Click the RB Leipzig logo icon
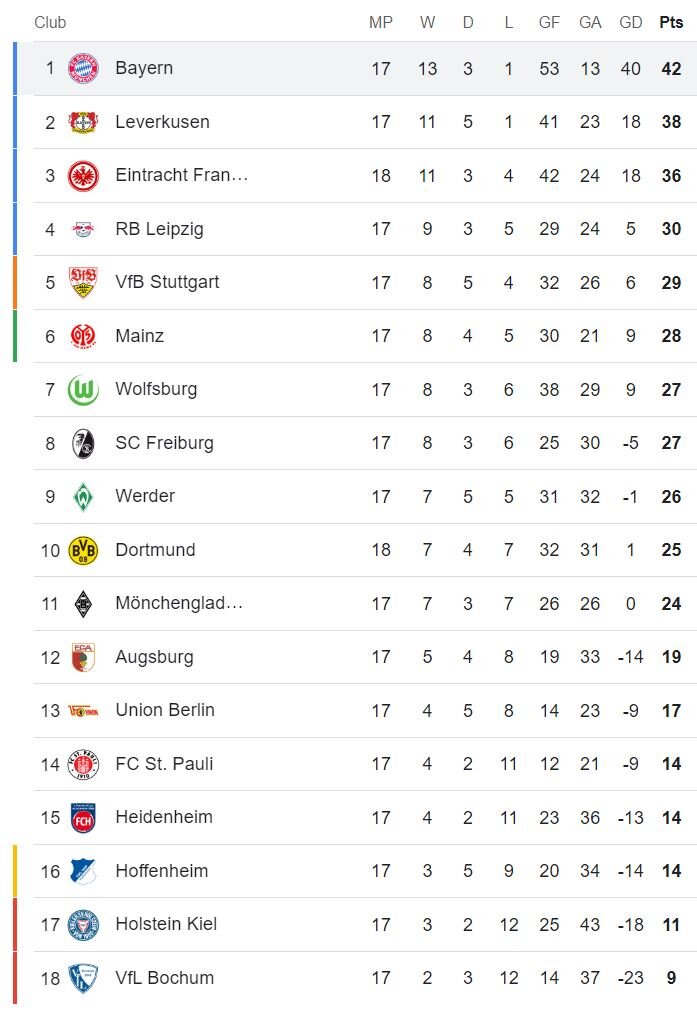The width and height of the screenshot is (697, 1010). [83, 229]
